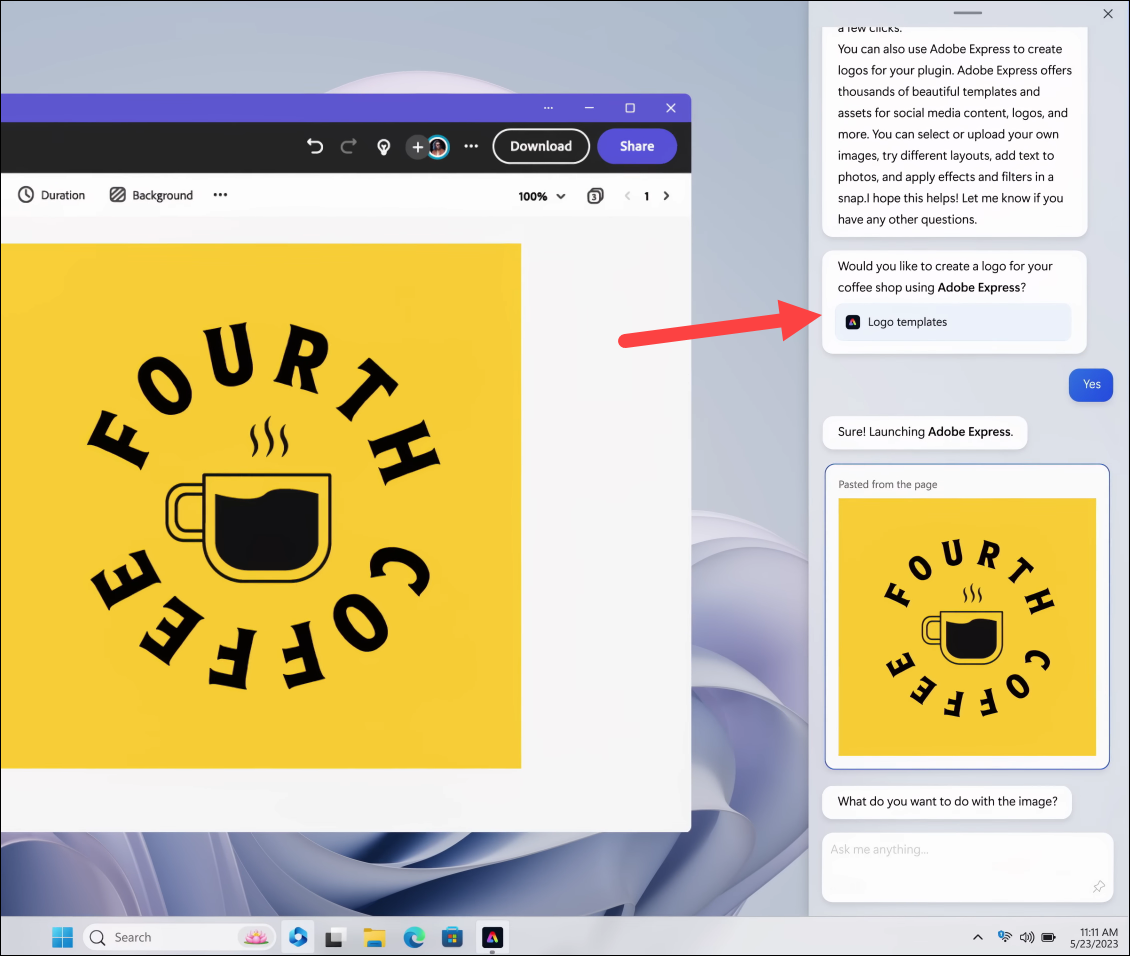1130x956 pixels.
Task: Go to the next page arrow
Action: [666, 196]
